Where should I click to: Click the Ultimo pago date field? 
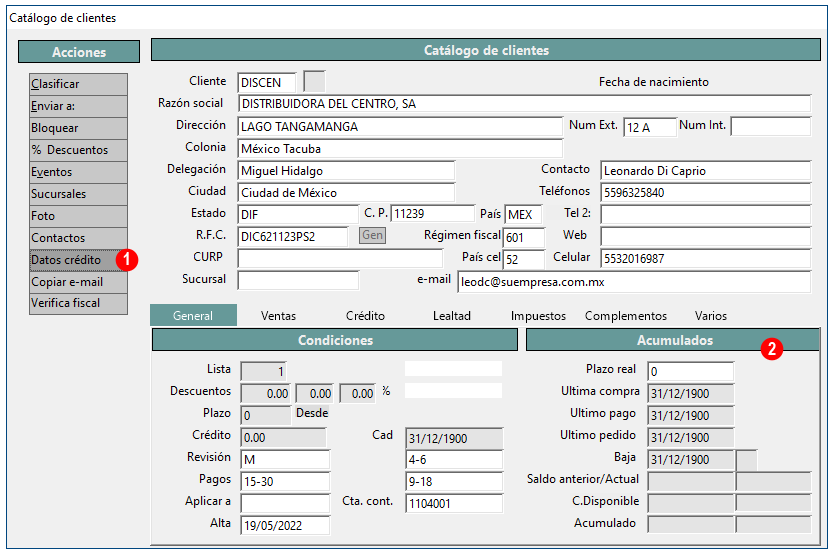point(691,416)
